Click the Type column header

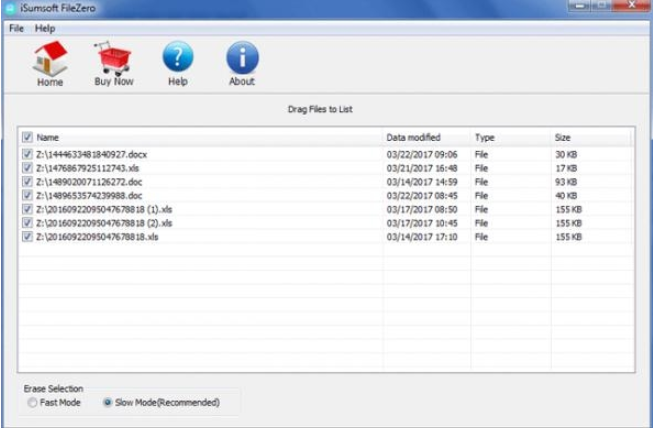point(485,137)
